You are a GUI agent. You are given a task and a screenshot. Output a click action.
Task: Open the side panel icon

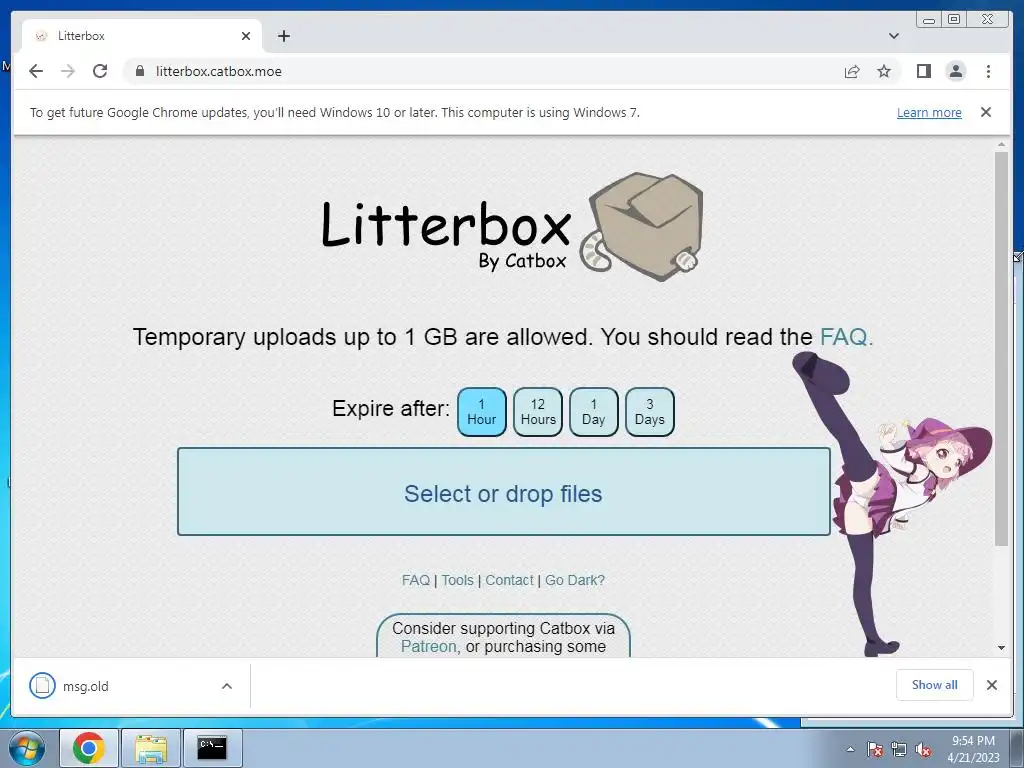[x=923, y=71]
